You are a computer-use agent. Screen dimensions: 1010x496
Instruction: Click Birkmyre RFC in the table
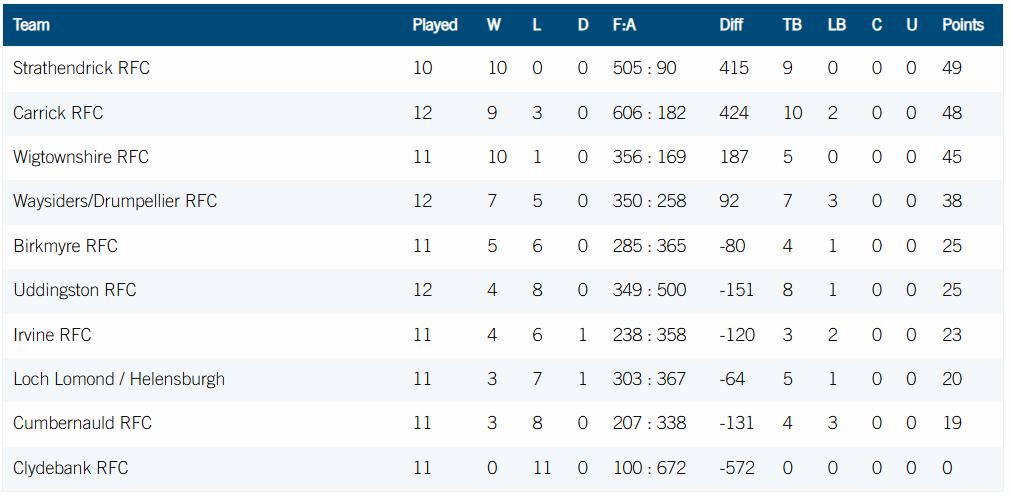pyautogui.click(x=65, y=246)
